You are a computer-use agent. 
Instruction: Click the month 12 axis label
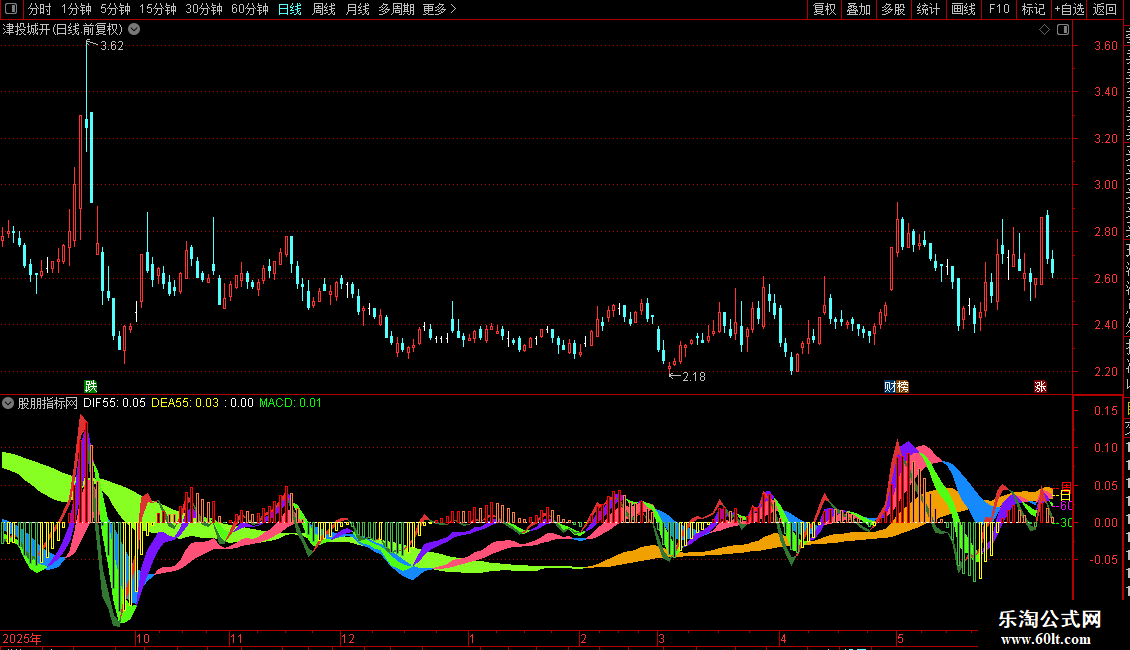click(348, 638)
